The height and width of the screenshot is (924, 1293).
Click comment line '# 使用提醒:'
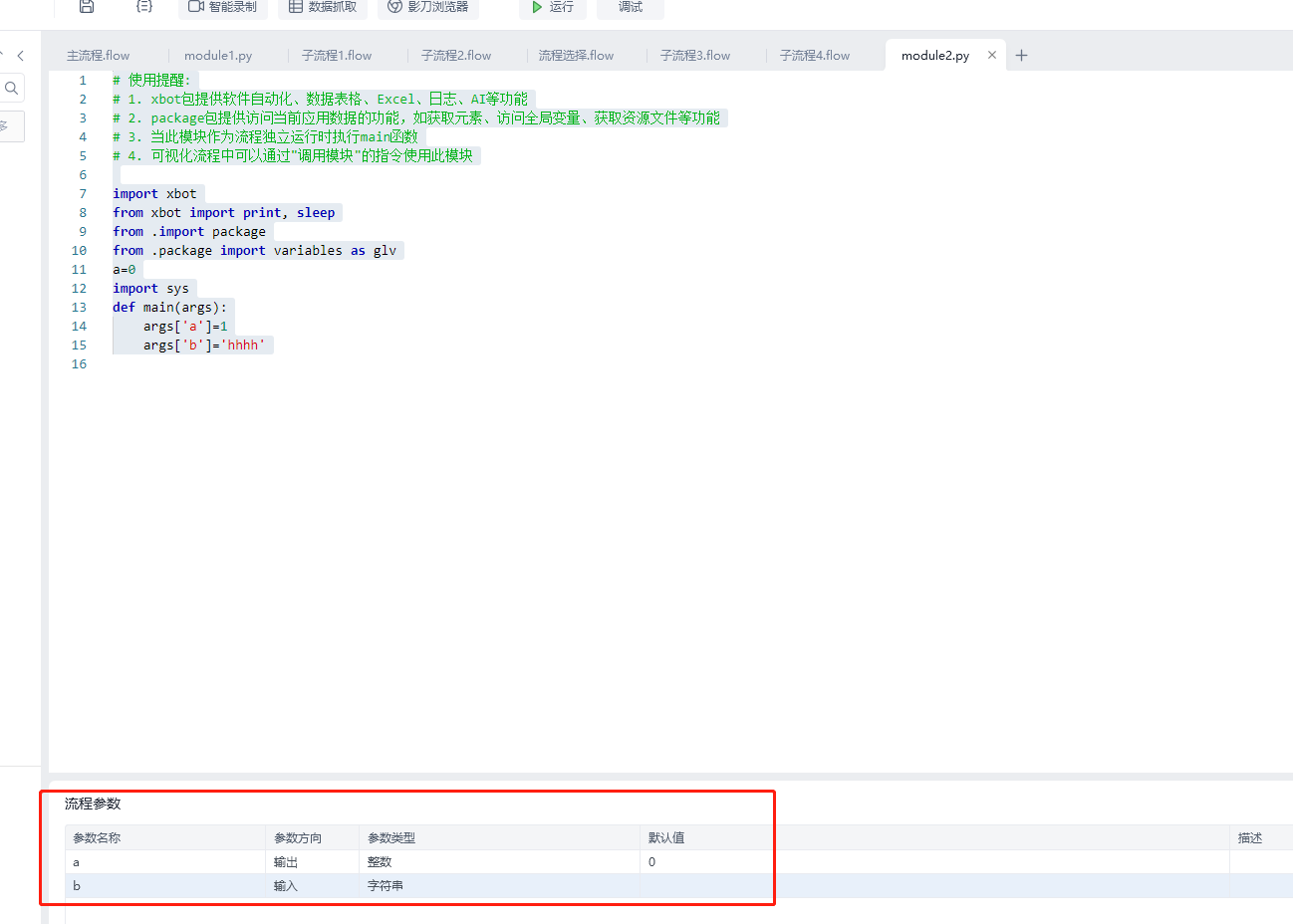[x=151, y=81]
